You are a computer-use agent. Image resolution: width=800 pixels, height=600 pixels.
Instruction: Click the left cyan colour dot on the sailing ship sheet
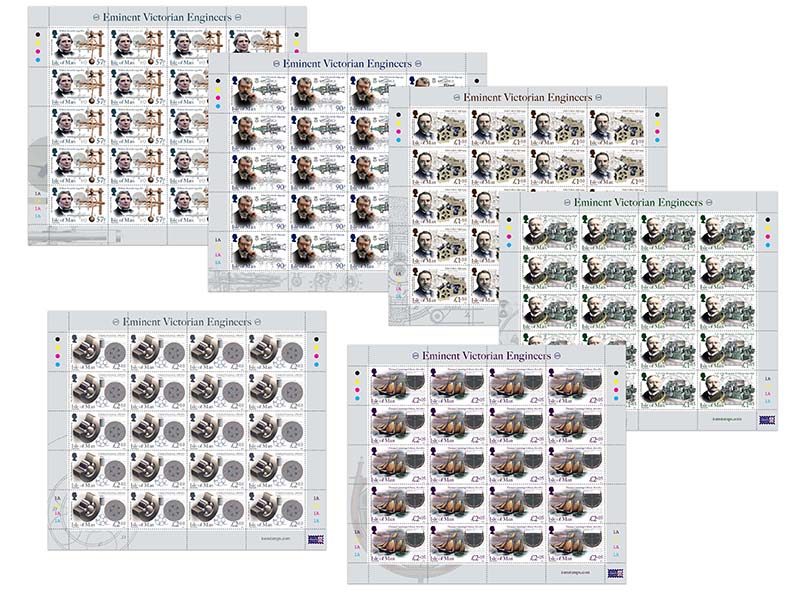357,398
